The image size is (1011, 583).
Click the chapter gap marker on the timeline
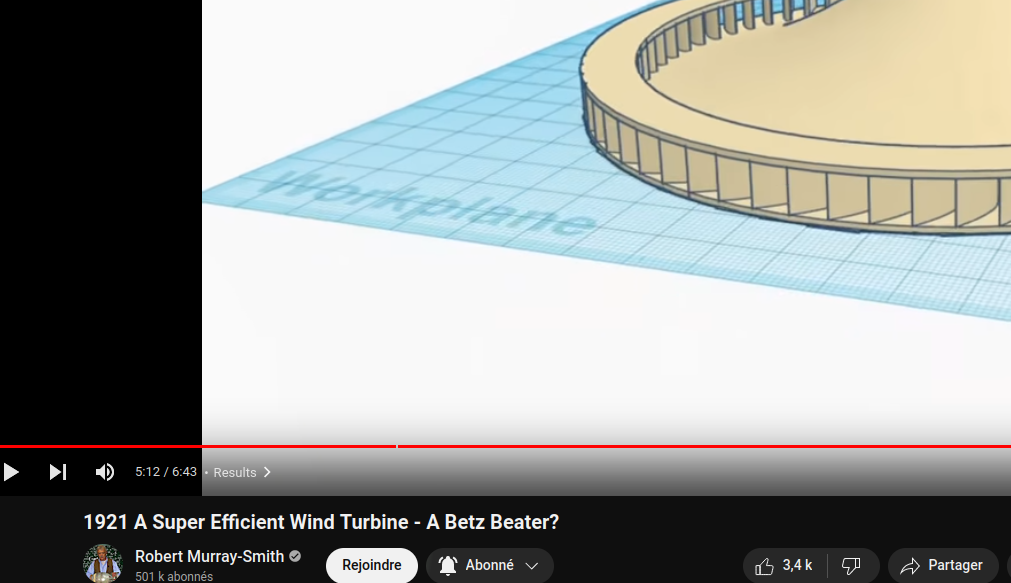coord(397,446)
